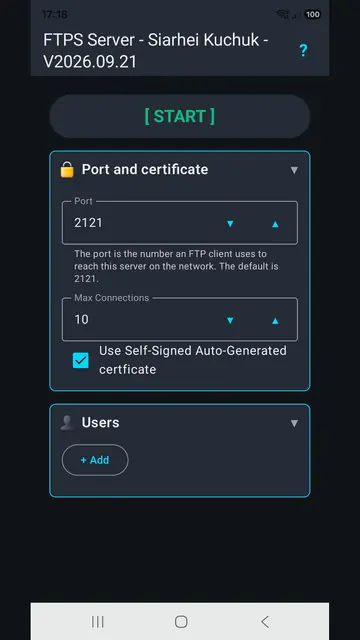Viewport: 360px width, 640px height.
Task: Collapse the Users section arrow
Action: [294, 423]
